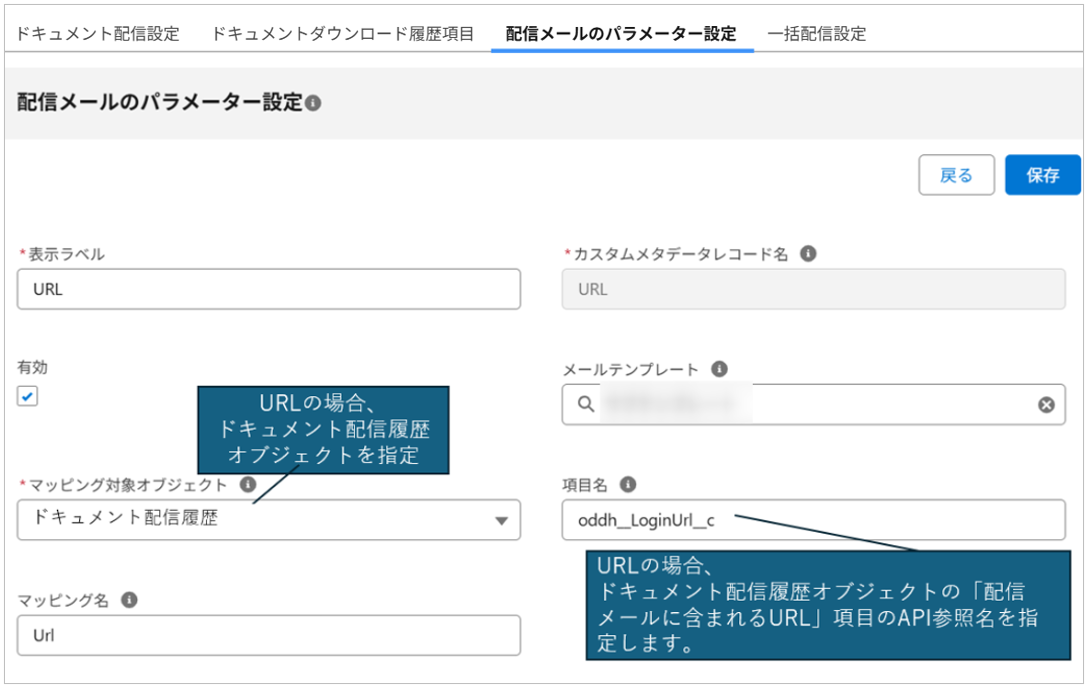This screenshot has width=1087, height=687.
Task: Click the disabled カスタムメタデータレコード名 field
Action: tap(812, 290)
